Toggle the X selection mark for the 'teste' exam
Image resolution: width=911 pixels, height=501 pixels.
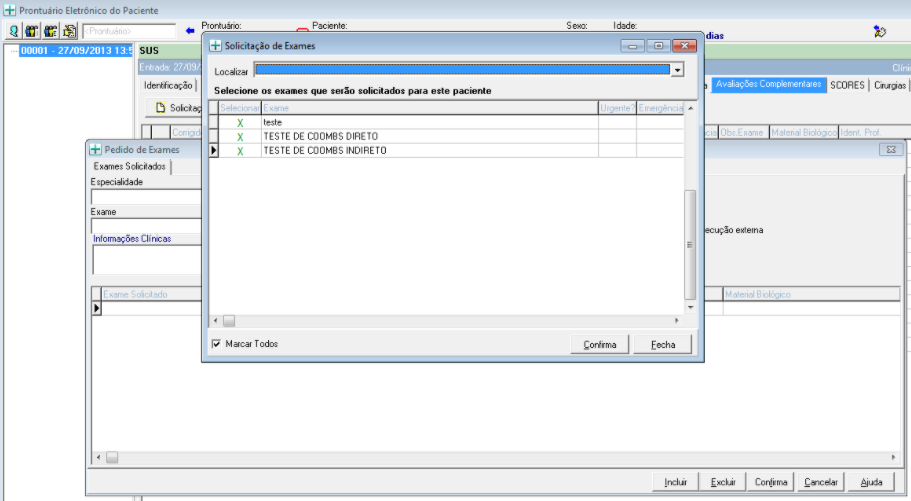tap(240, 123)
